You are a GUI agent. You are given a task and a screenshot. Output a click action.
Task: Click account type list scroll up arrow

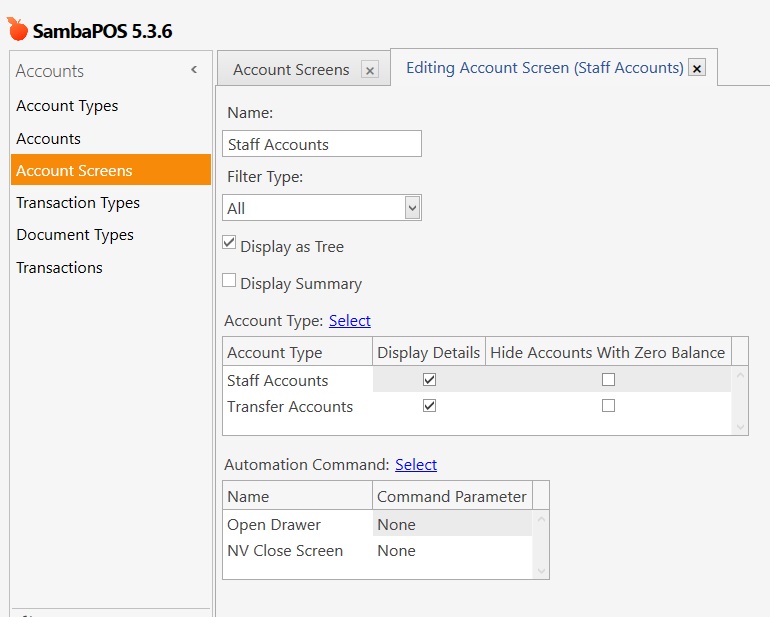click(x=740, y=376)
